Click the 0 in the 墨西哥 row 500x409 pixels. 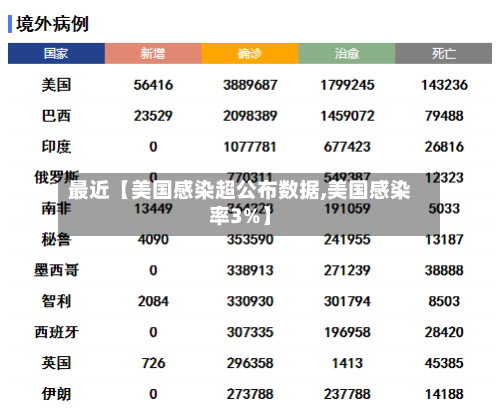pyautogui.click(x=153, y=270)
